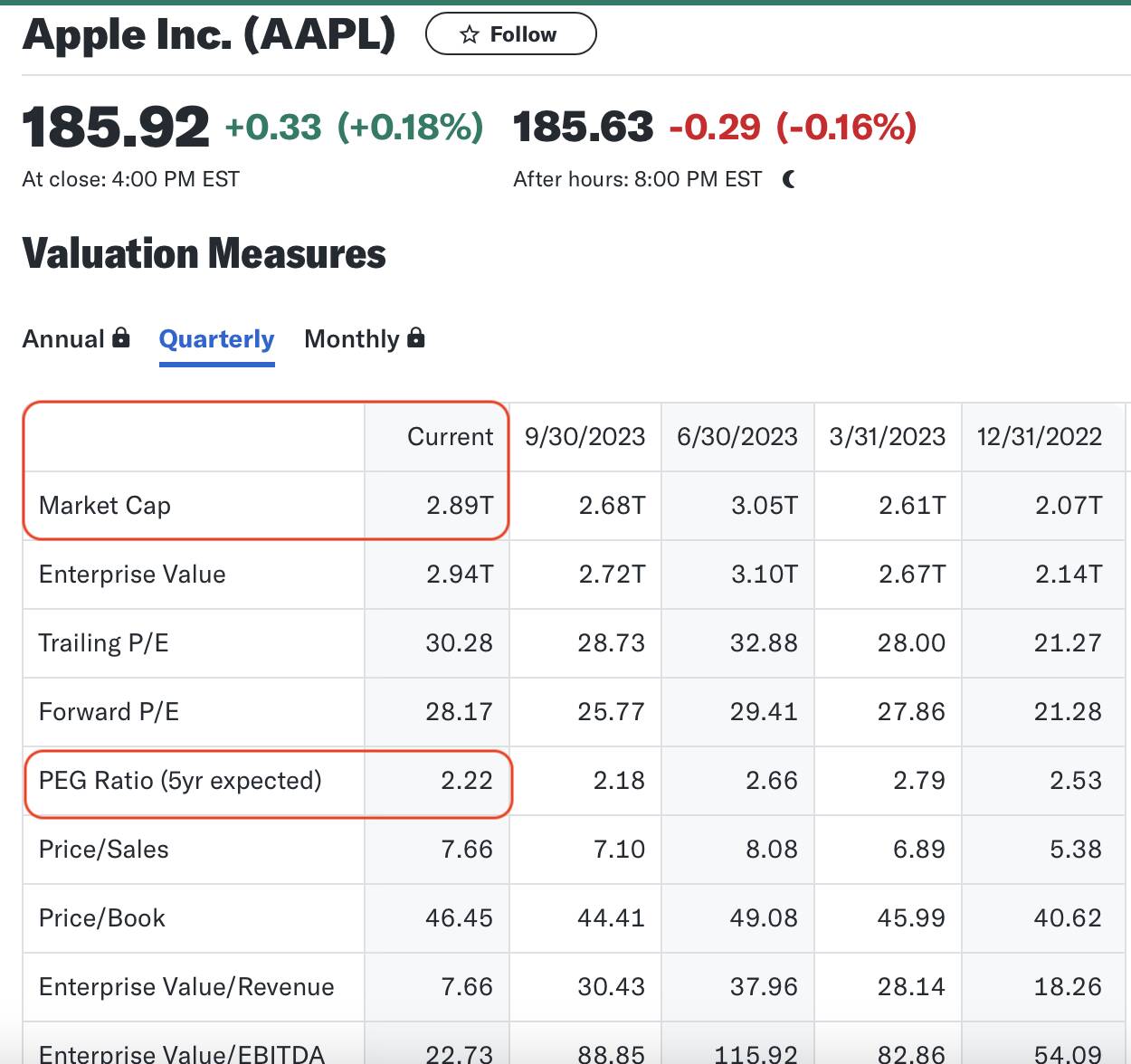Click the Enterprise Value row label

click(132, 575)
